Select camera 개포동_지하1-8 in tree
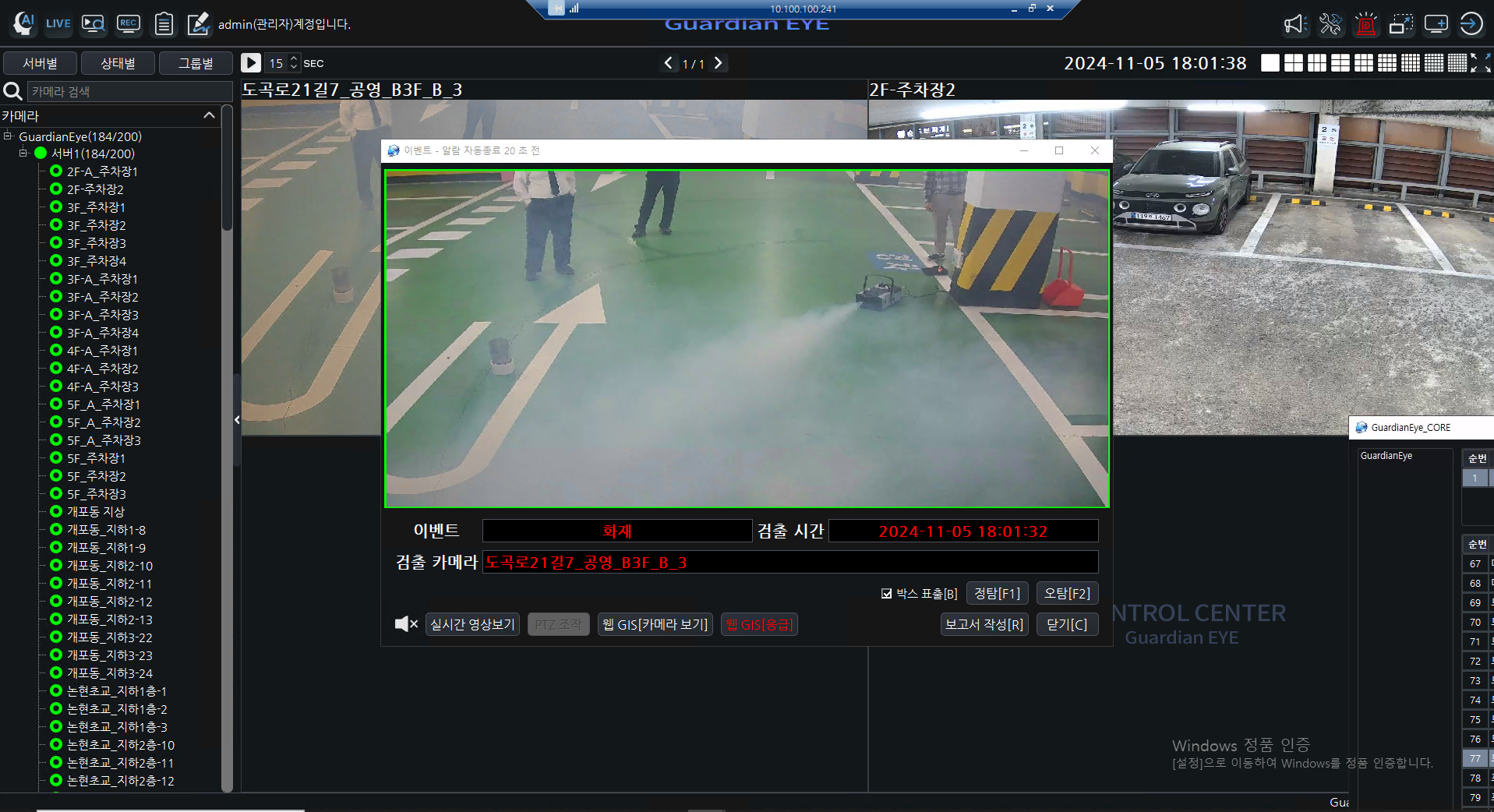Image resolution: width=1494 pixels, height=812 pixels. tap(106, 530)
